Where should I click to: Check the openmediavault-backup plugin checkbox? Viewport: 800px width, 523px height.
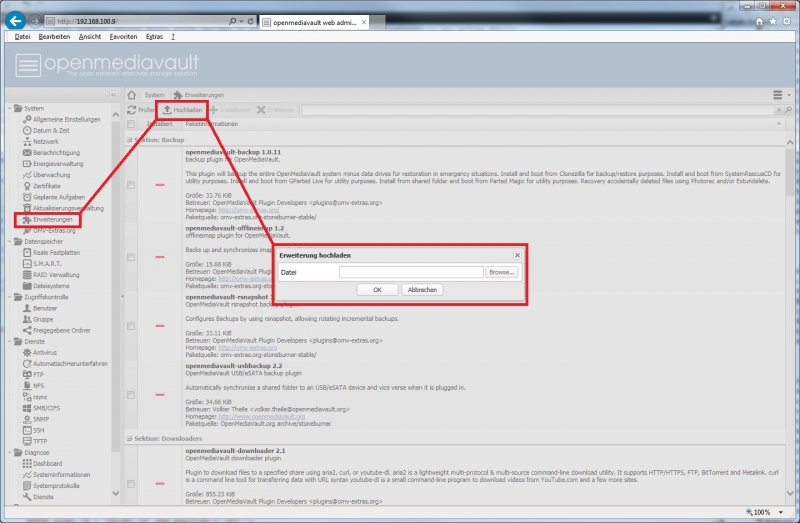(x=131, y=185)
